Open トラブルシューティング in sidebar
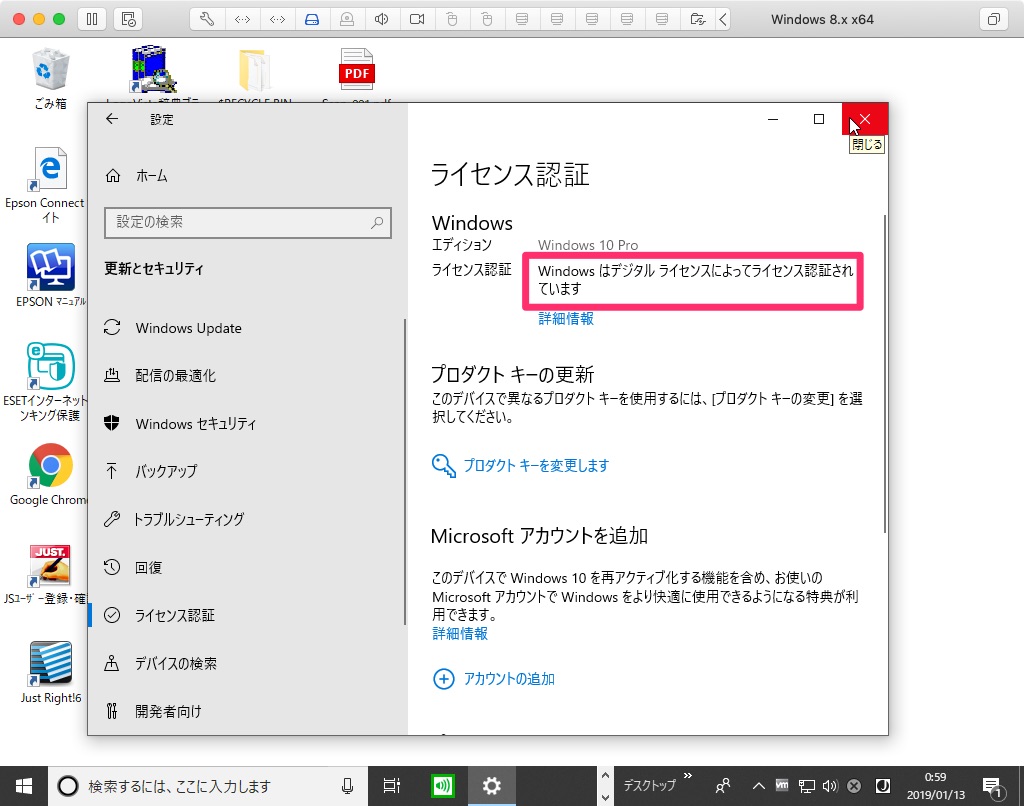 pos(247,519)
